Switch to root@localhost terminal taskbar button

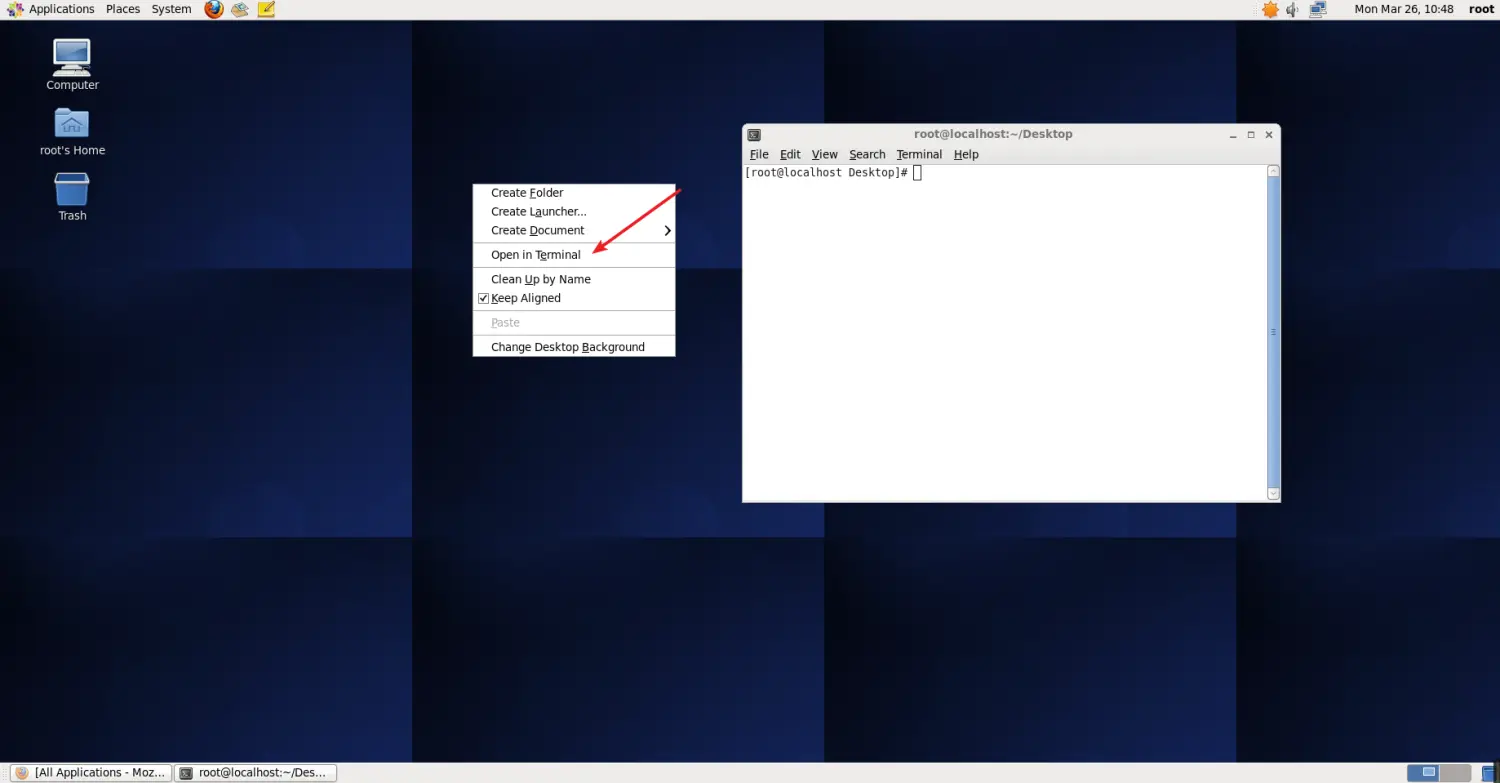coord(255,772)
